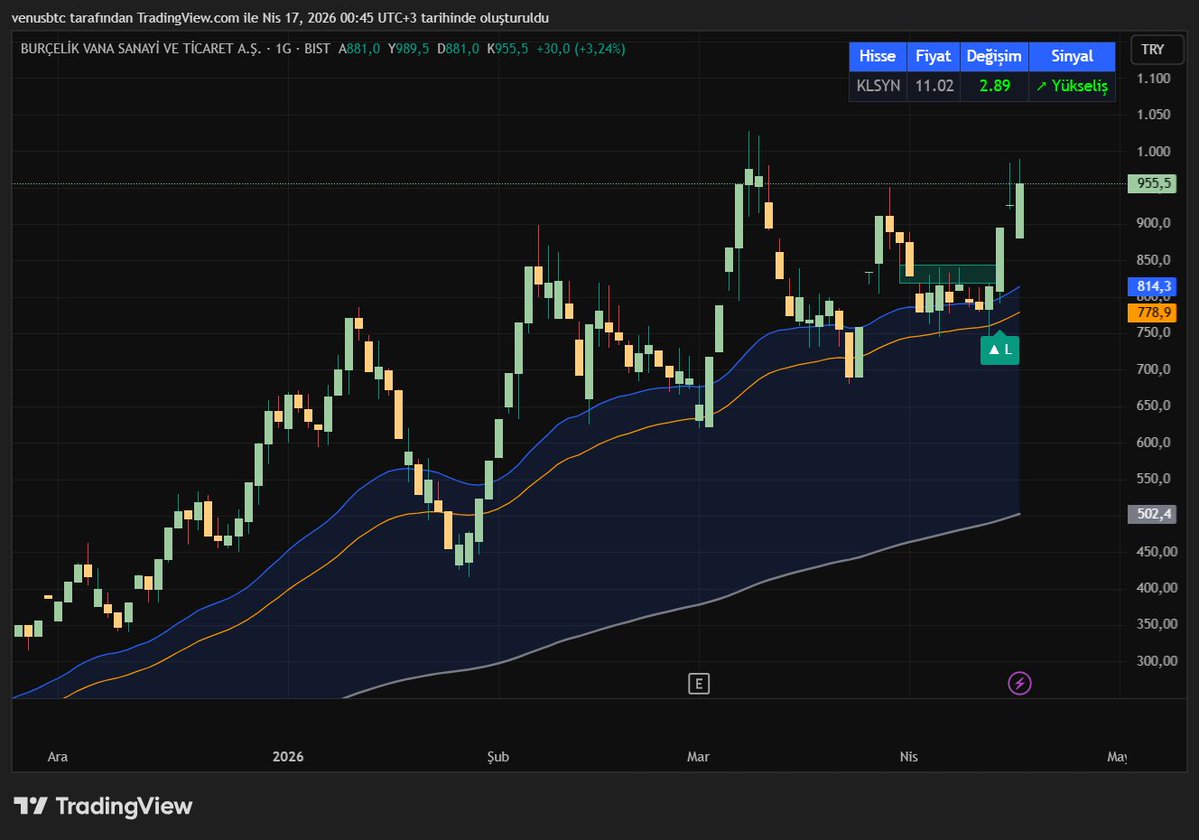Click the '2026' label on time axis
Viewport: 1199px width, 840px height.
click(288, 757)
